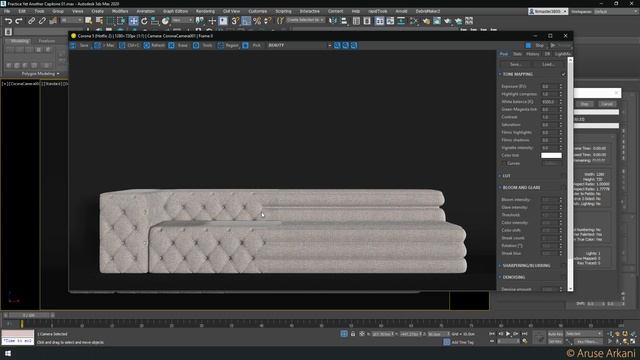640x360 pixels.
Task: Expand the Sharpening/Blurring section
Action: (x=500, y=266)
